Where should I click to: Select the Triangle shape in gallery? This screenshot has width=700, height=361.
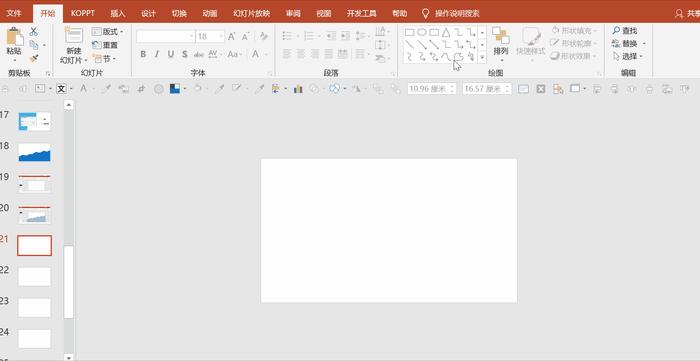(446, 32)
